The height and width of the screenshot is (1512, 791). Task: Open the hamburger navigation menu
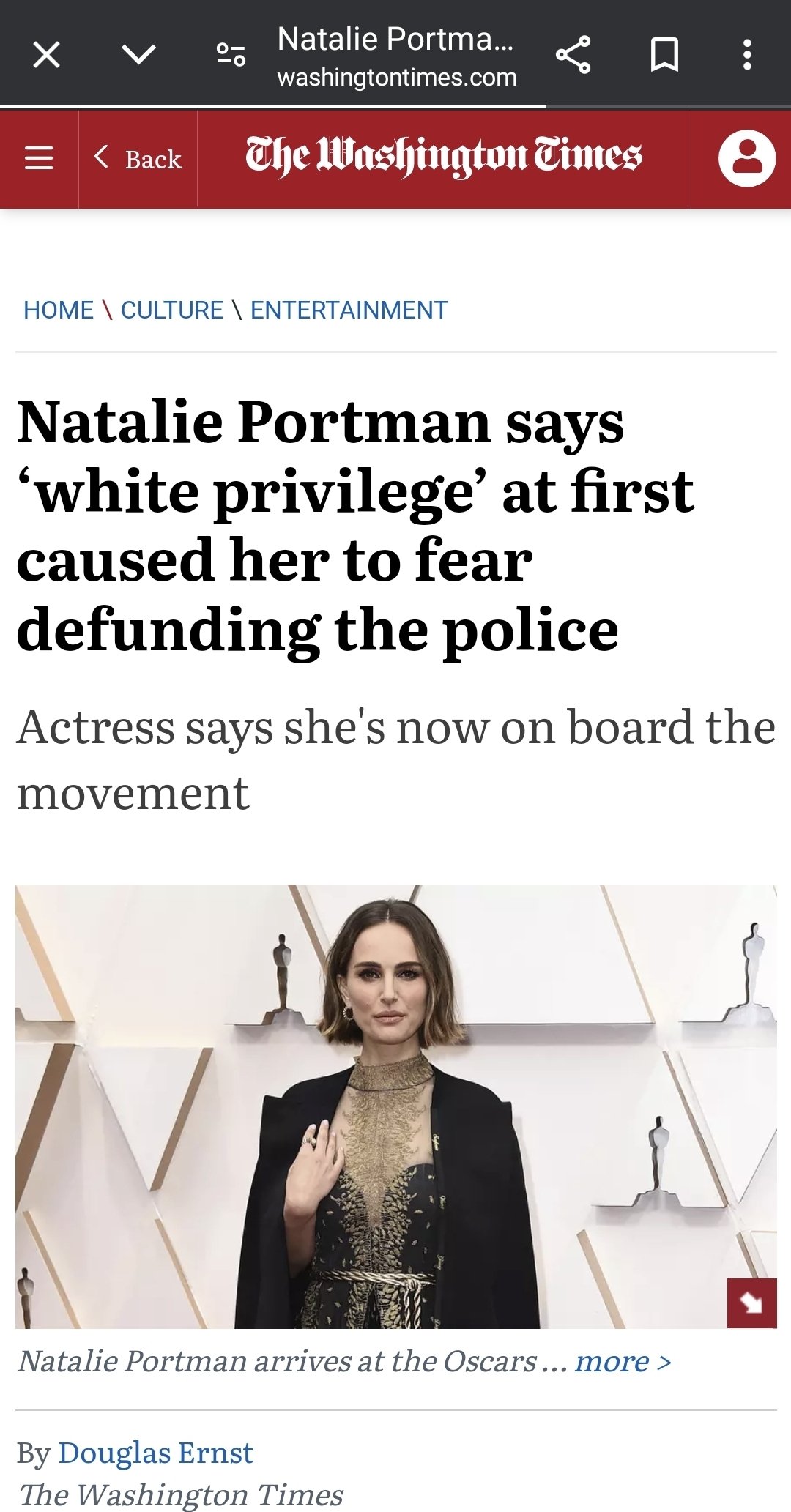point(39,158)
